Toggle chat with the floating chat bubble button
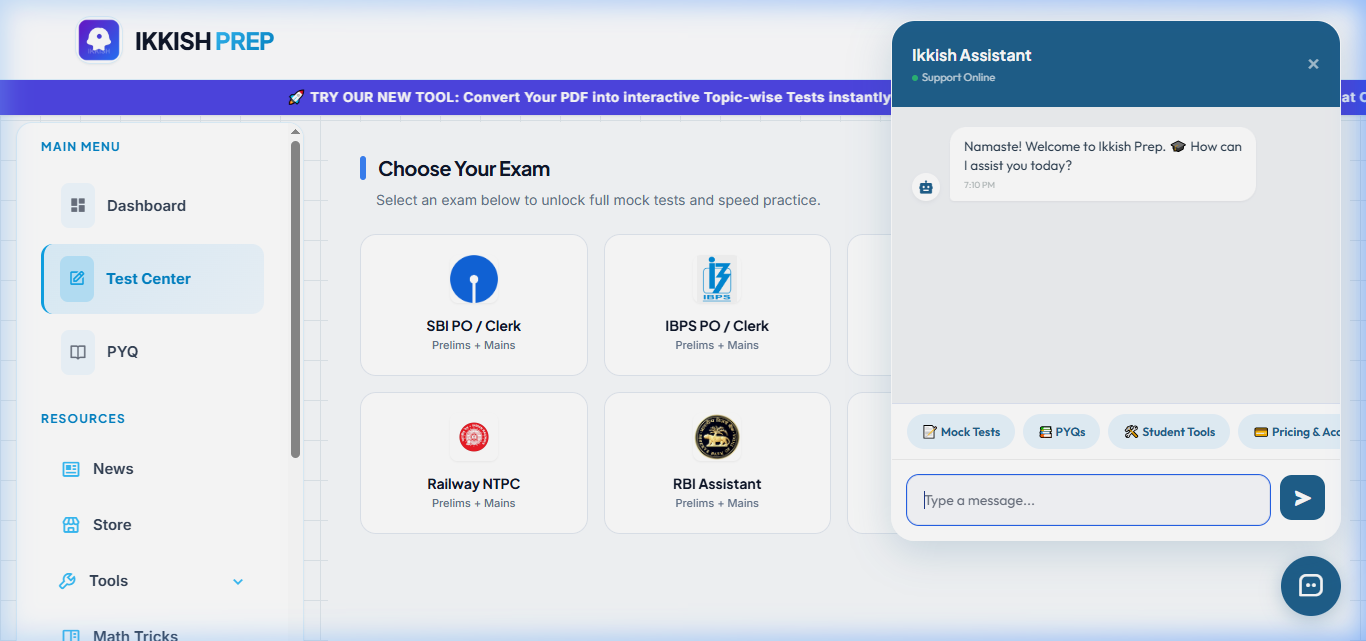Screen dimensions: 1366x641 pyautogui.click(x=1311, y=586)
